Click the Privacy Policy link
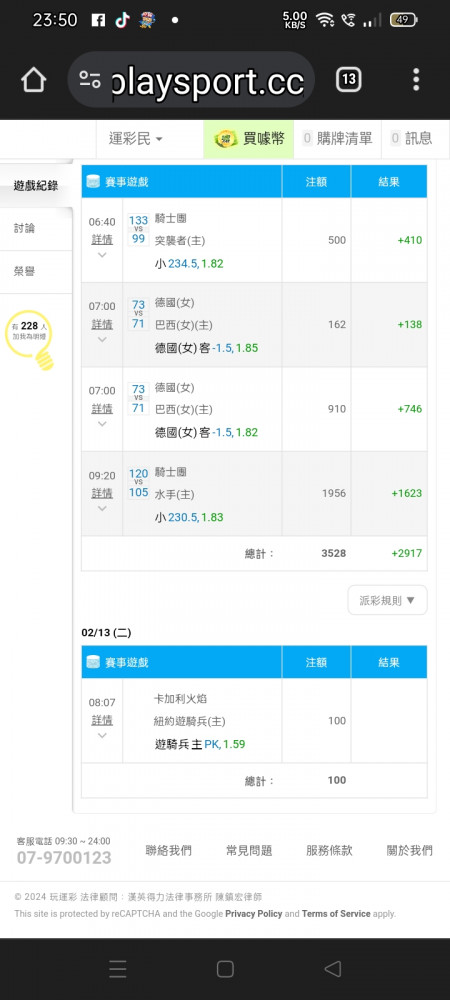The image size is (450, 1000). [254, 913]
